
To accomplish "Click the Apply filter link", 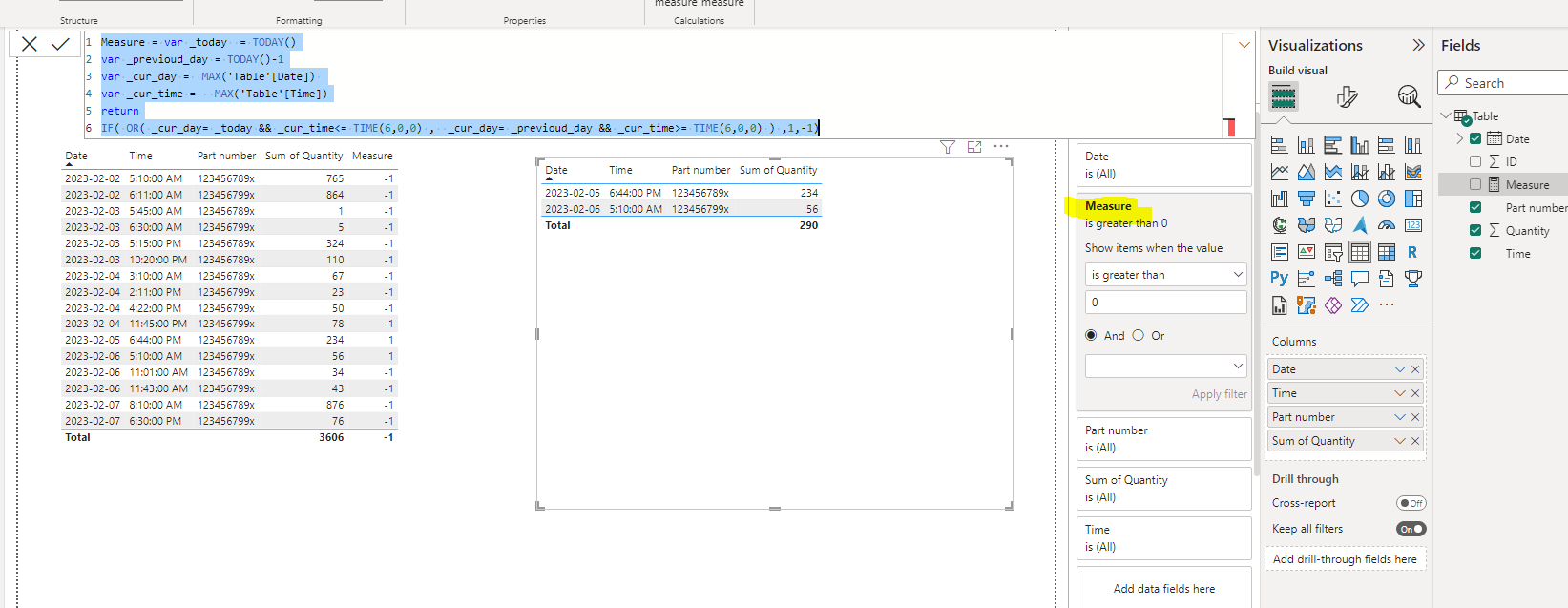I will 1219,394.
